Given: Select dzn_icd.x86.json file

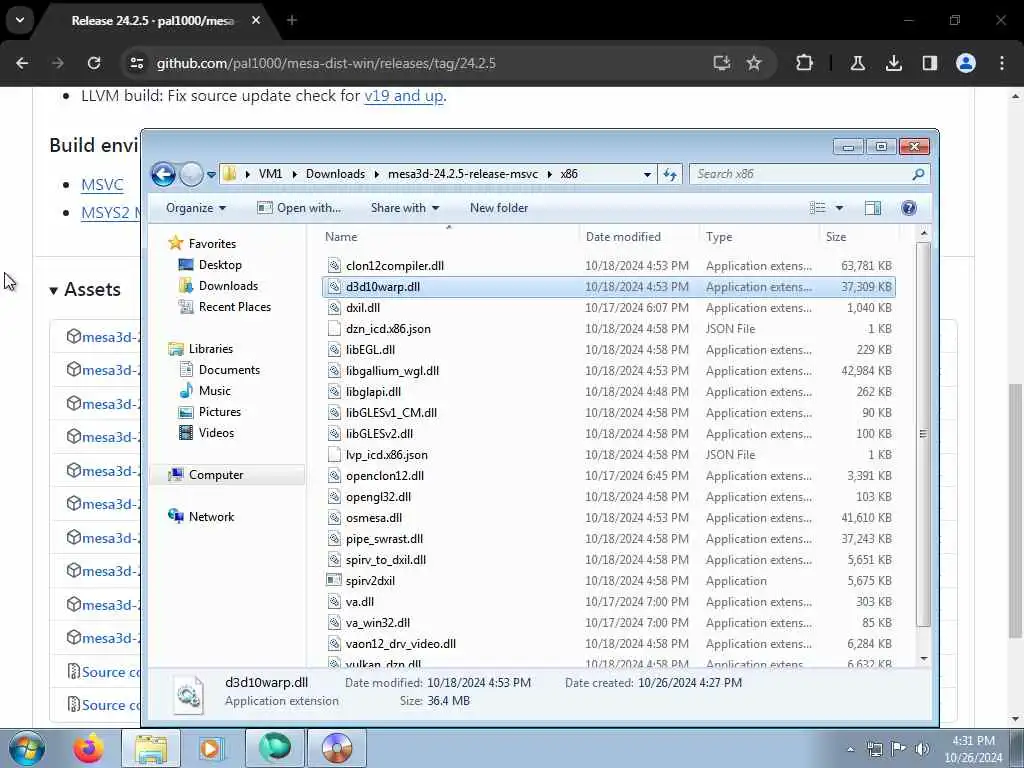Looking at the screenshot, I should (389, 328).
